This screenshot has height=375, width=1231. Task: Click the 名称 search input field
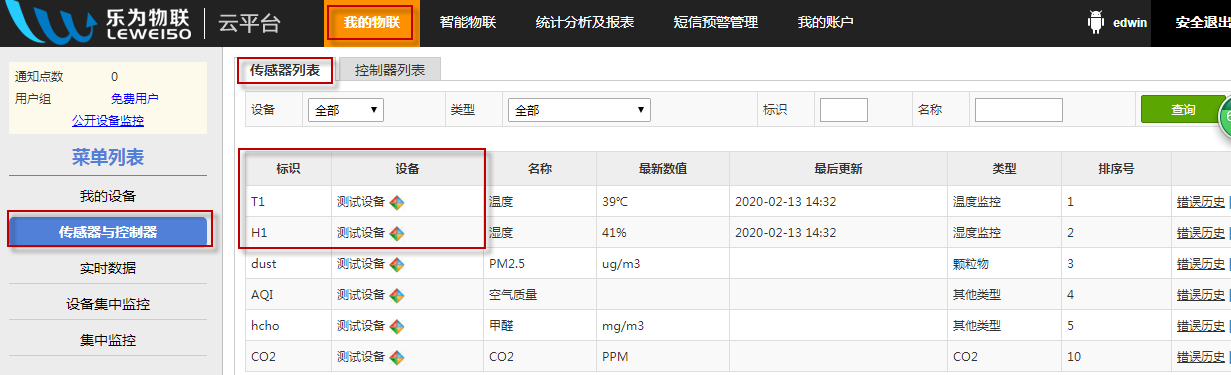point(1019,110)
